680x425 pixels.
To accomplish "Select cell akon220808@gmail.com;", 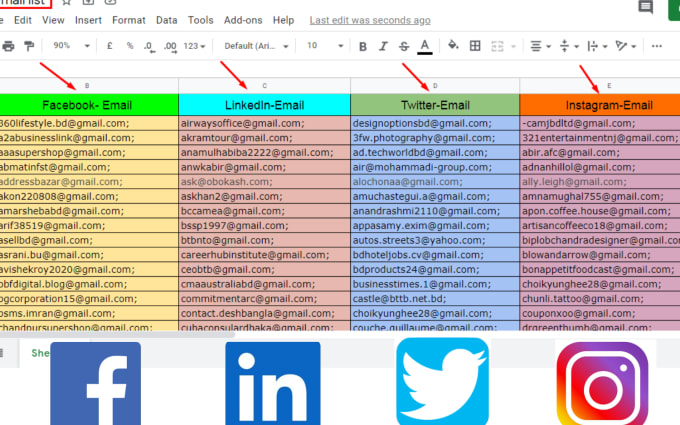I will tap(89, 196).
